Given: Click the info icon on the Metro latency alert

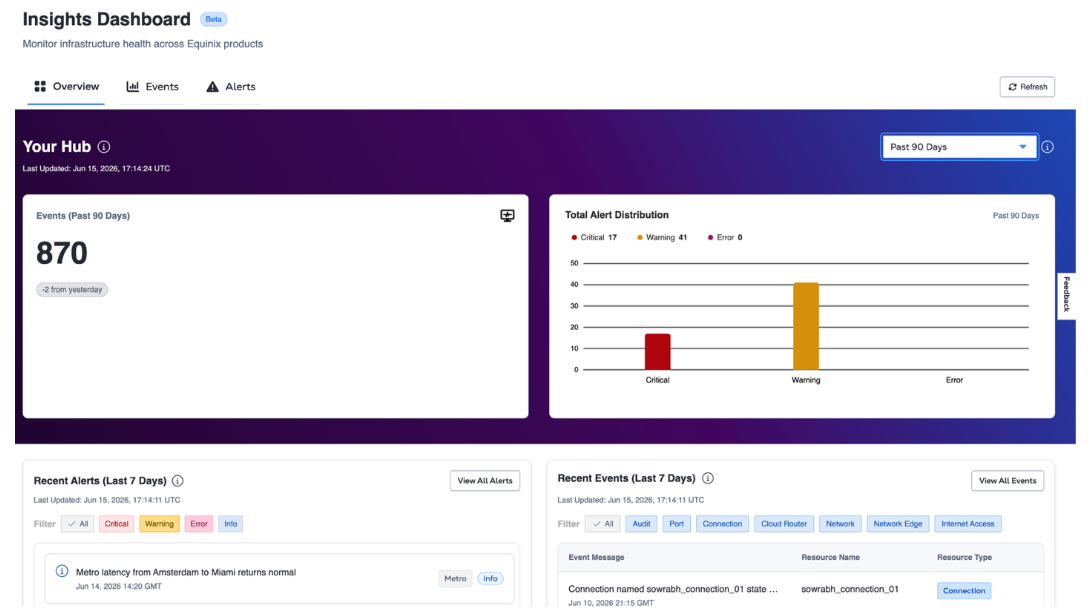Looking at the screenshot, I should pyautogui.click(x=62, y=572).
